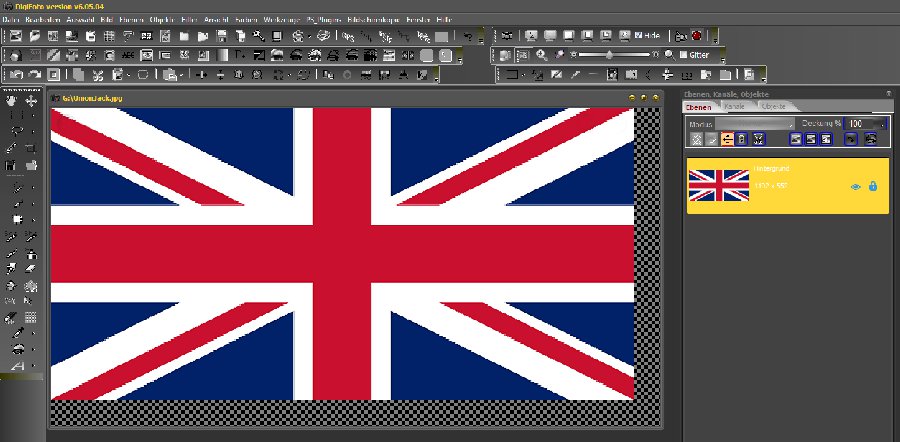The width and height of the screenshot is (900, 442).
Task: Switch to the Objekte tab
Action: click(x=773, y=106)
